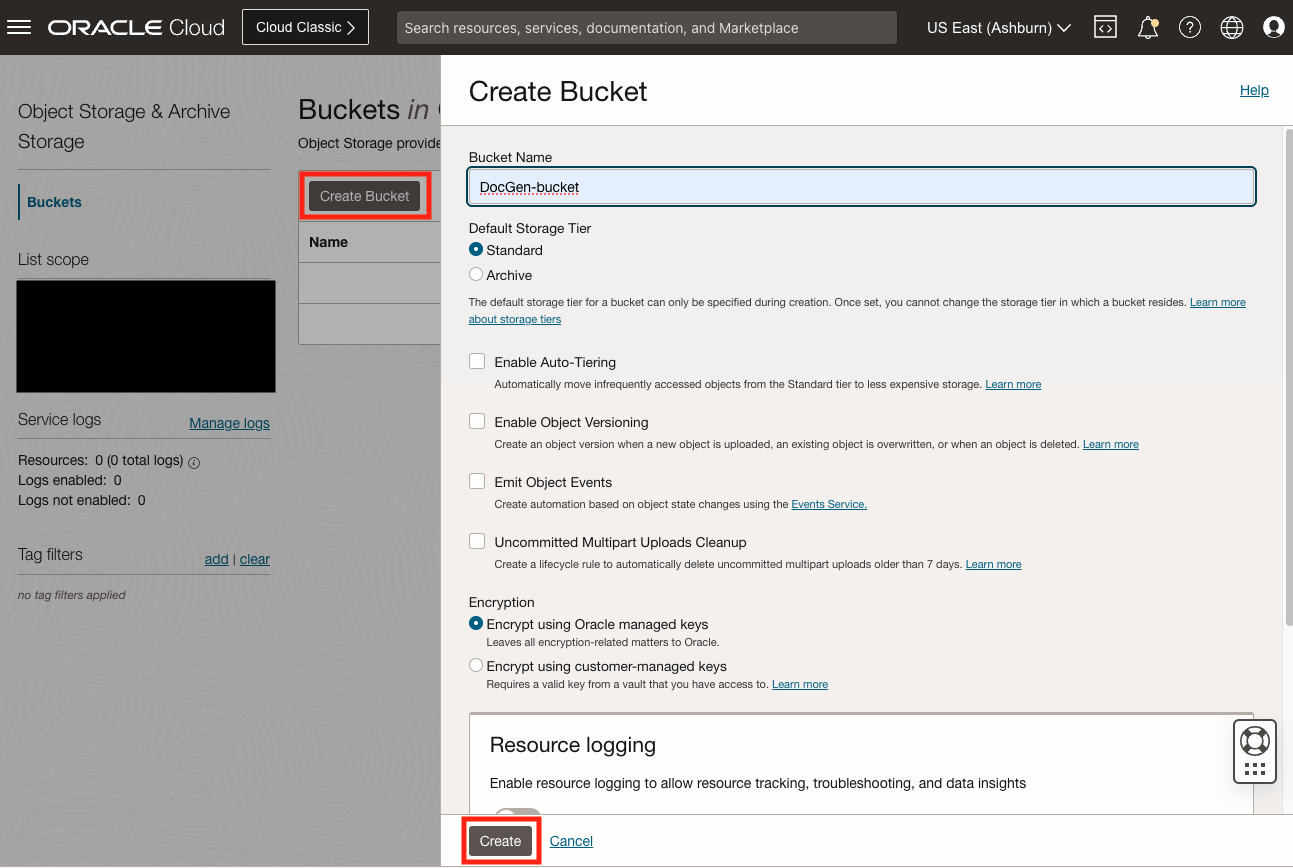Select the Archive storage tier
1293x868 pixels.
tap(475, 274)
